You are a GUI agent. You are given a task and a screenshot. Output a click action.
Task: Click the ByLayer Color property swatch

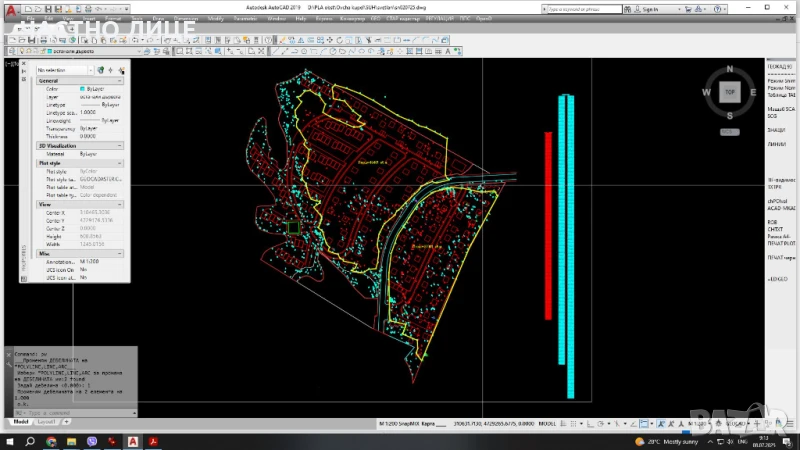[x=84, y=88]
